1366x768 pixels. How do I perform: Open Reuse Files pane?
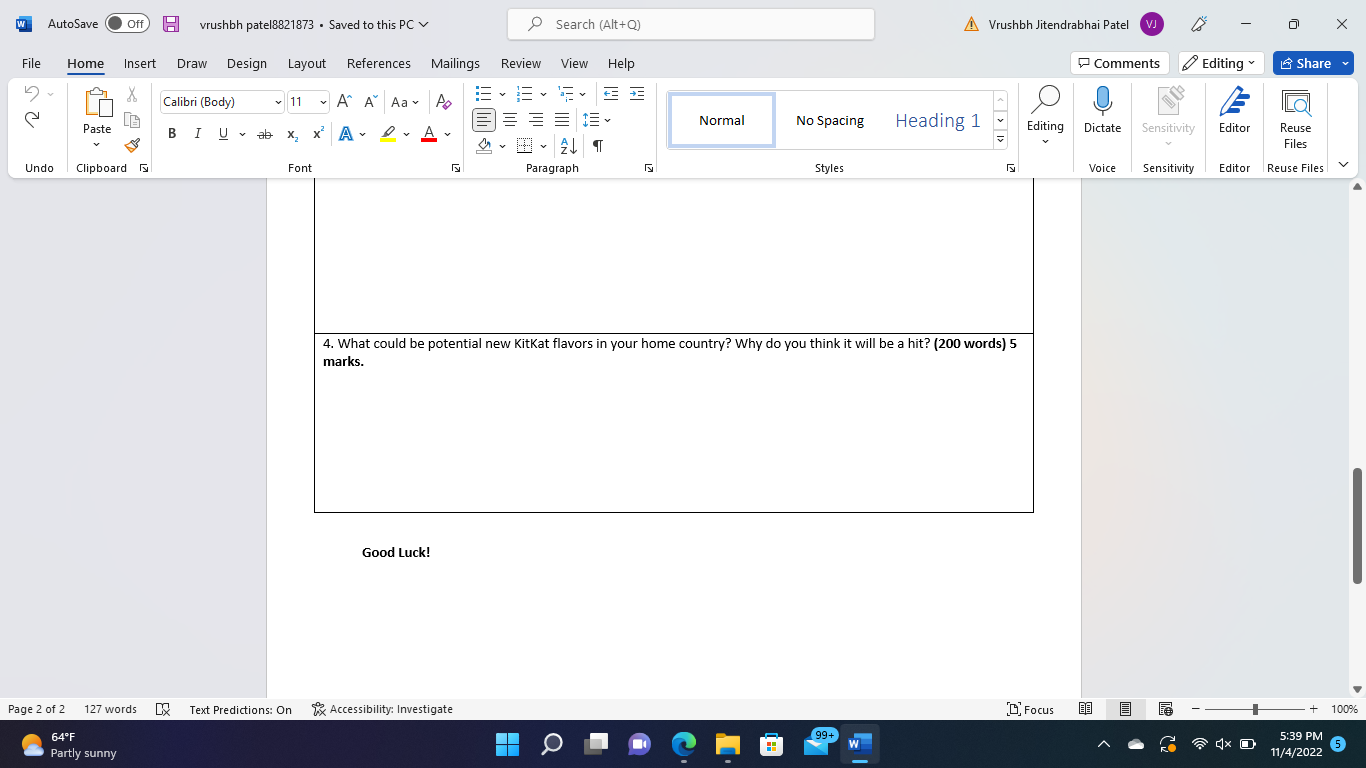coord(1295,118)
